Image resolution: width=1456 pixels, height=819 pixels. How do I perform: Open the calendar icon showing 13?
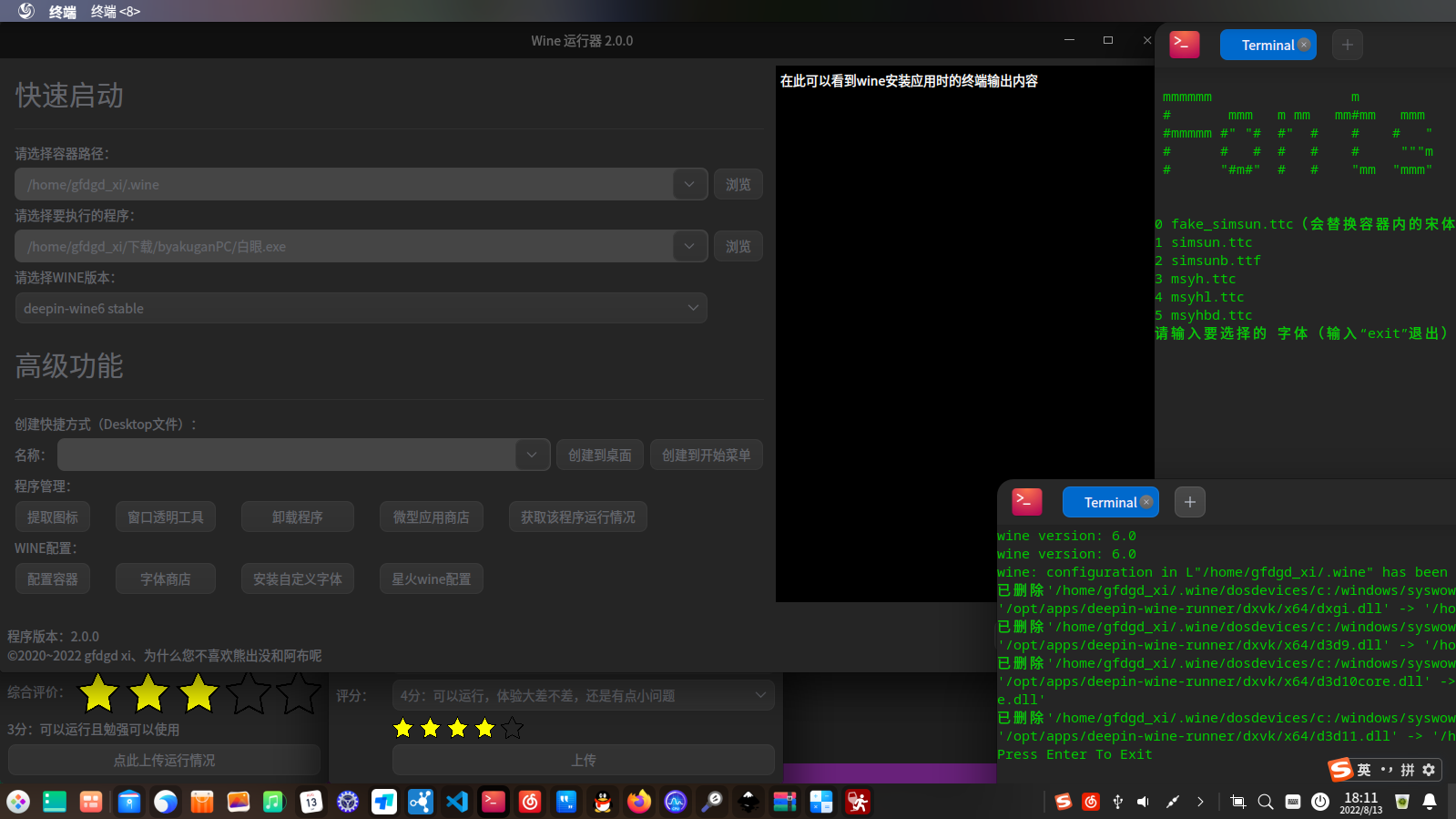click(x=311, y=802)
